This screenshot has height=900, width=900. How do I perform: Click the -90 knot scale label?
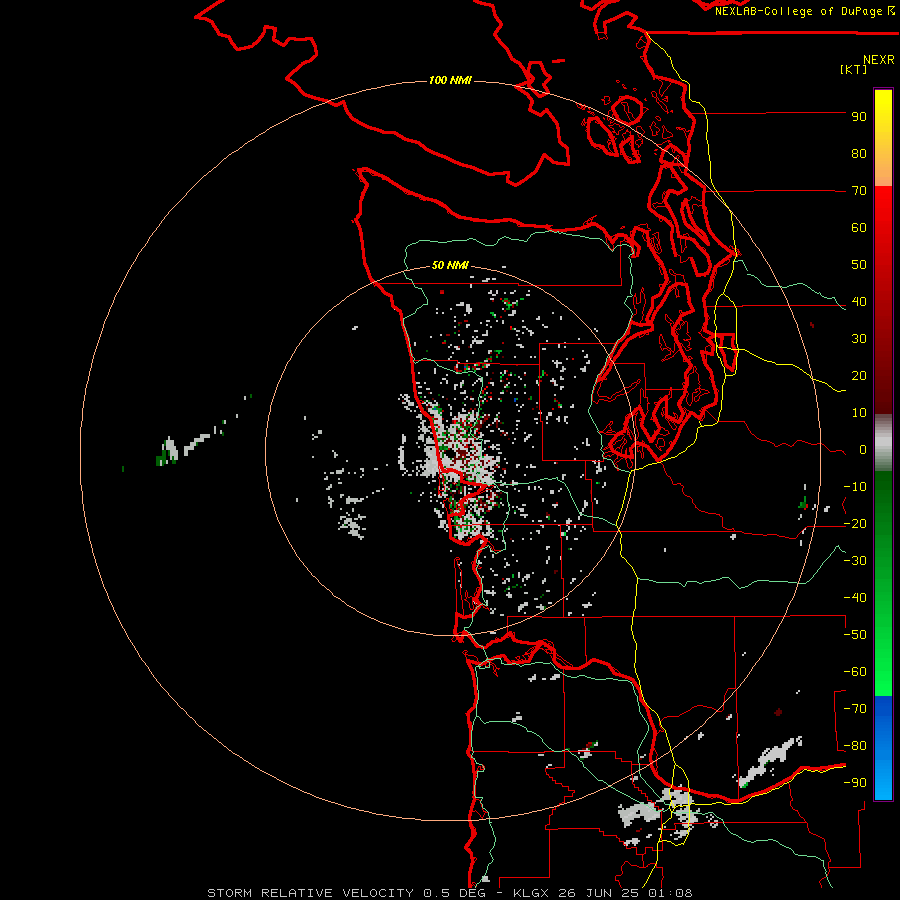pyautogui.click(x=855, y=783)
